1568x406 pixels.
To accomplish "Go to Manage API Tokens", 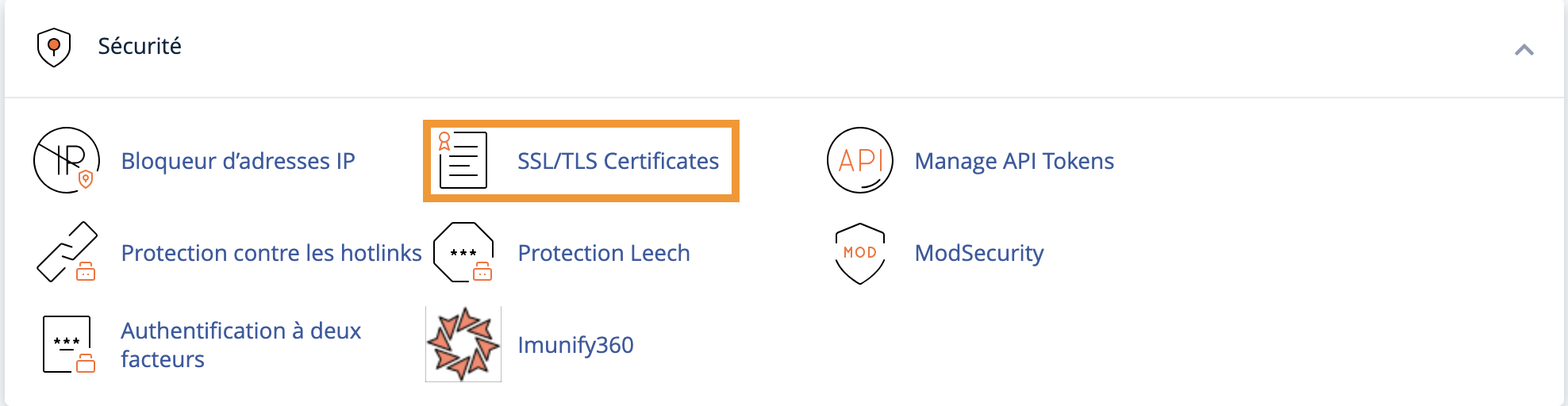I will 1014,161.
